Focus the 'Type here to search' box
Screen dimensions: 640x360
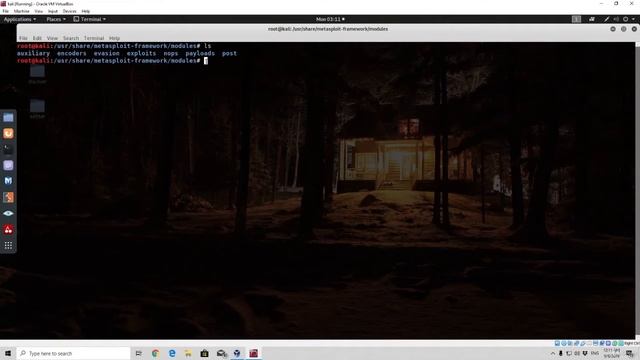point(73,353)
